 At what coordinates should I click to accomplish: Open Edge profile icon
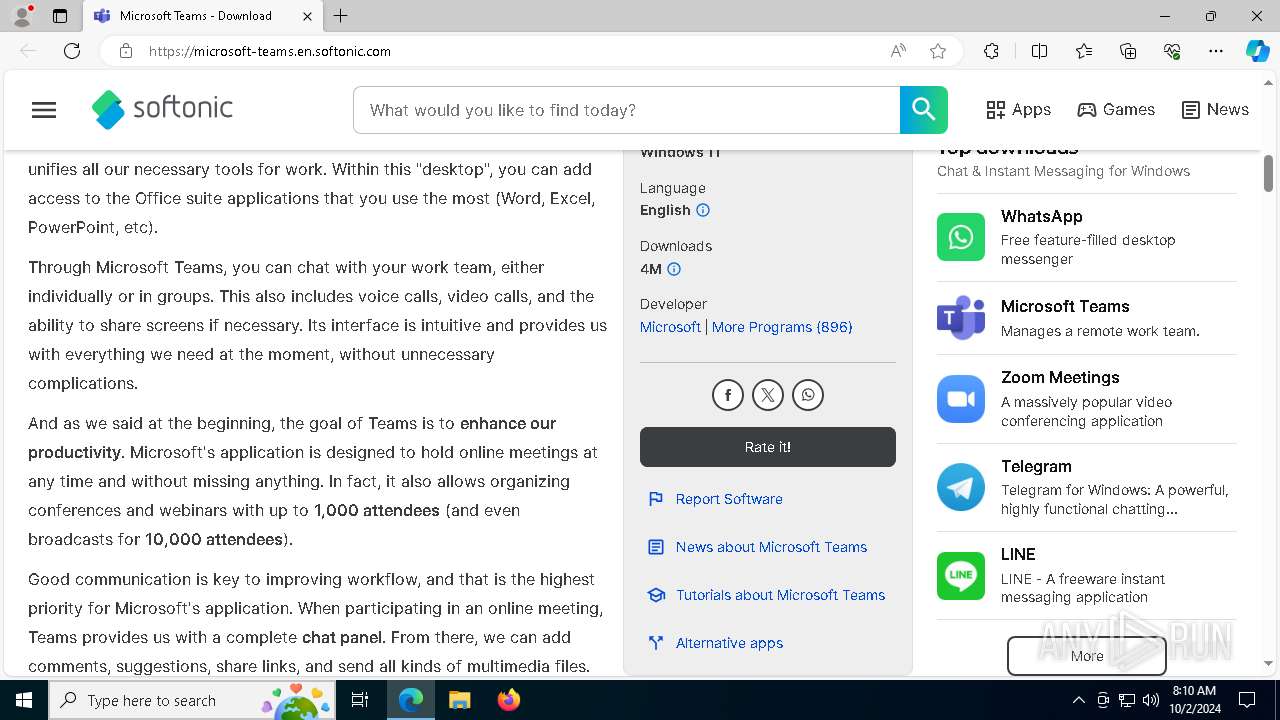pyautogui.click(x=22, y=16)
